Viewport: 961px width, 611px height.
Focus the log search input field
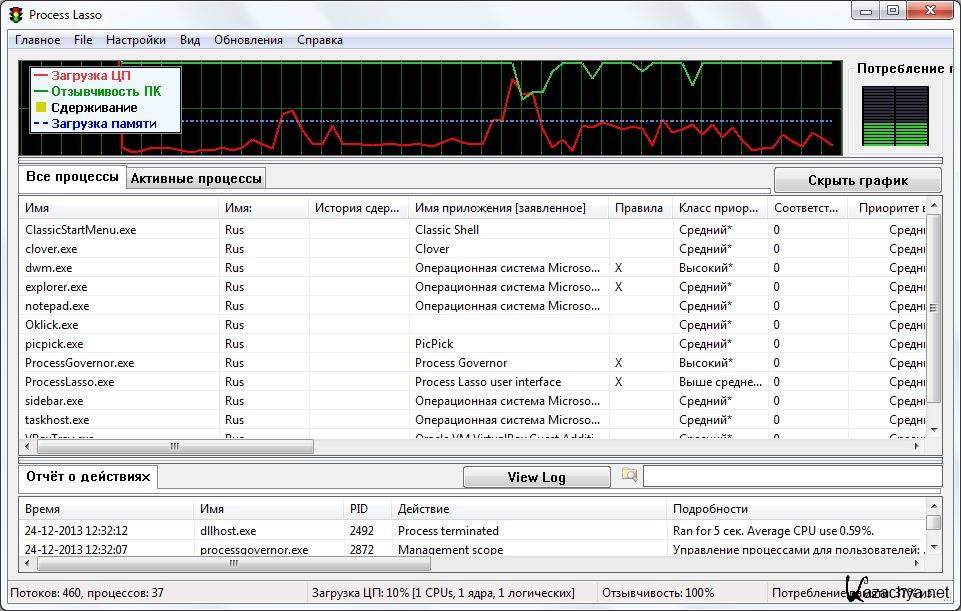pos(791,477)
